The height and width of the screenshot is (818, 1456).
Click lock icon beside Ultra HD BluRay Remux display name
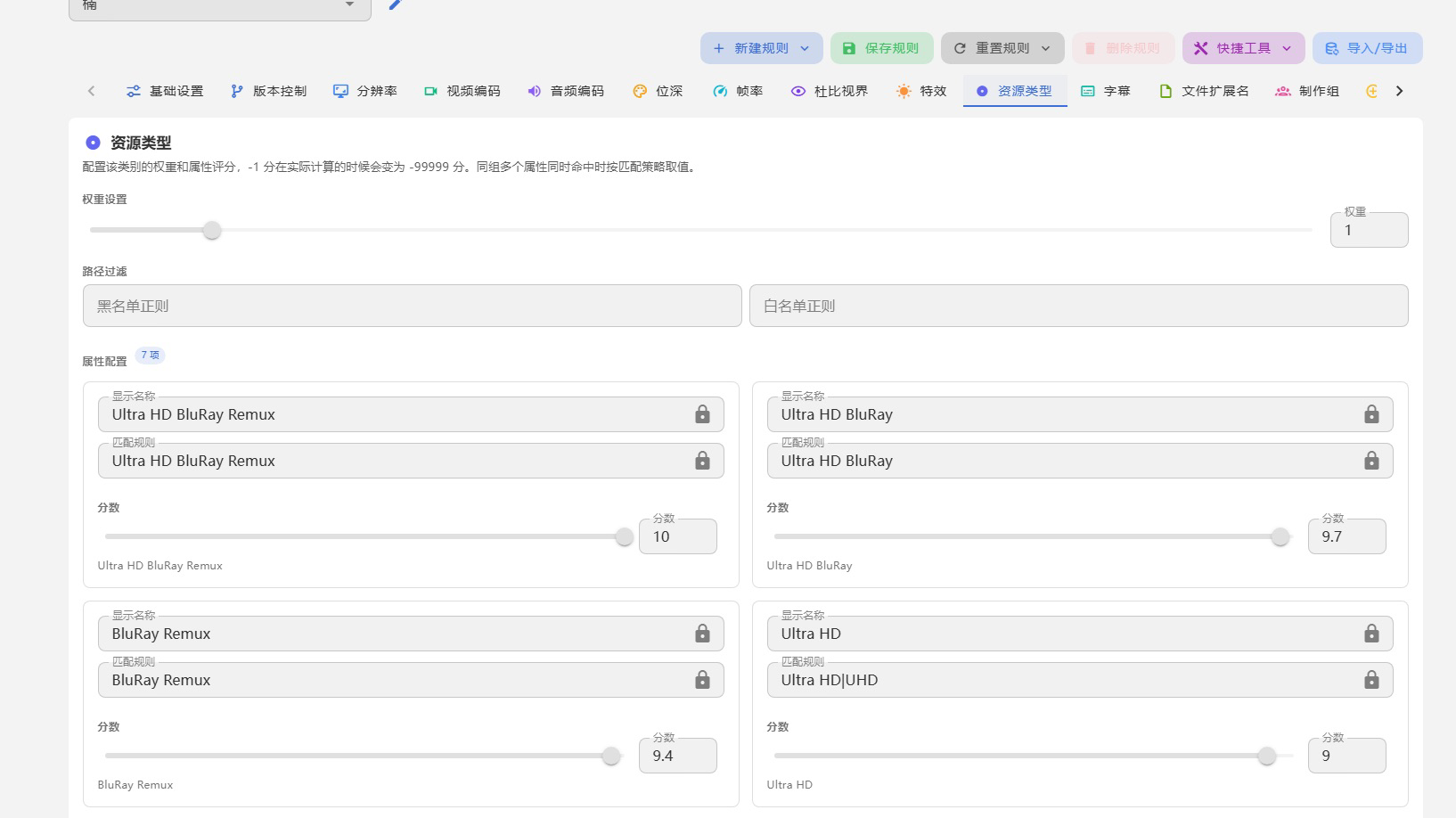(702, 414)
